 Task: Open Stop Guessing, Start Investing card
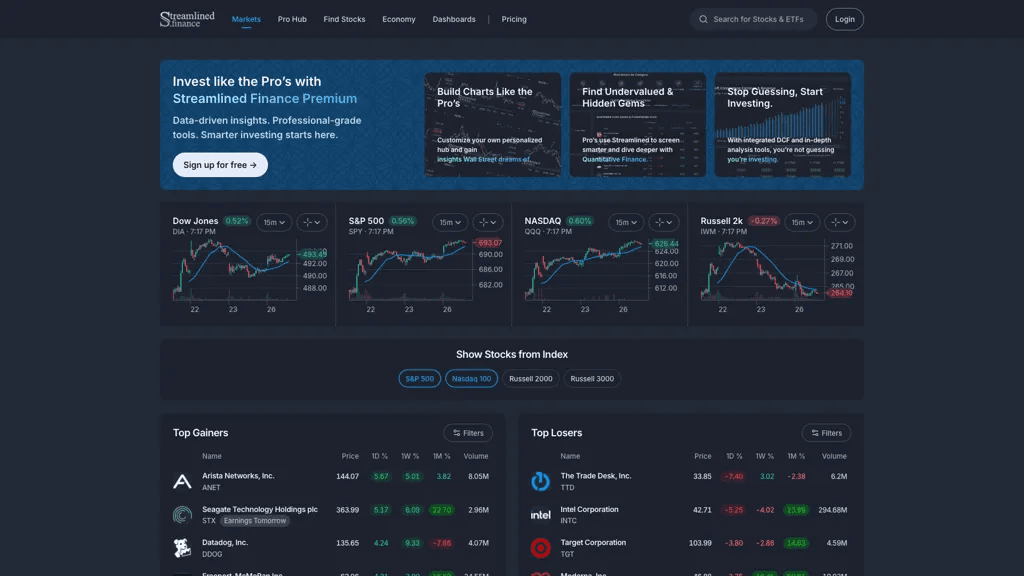click(x=782, y=125)
